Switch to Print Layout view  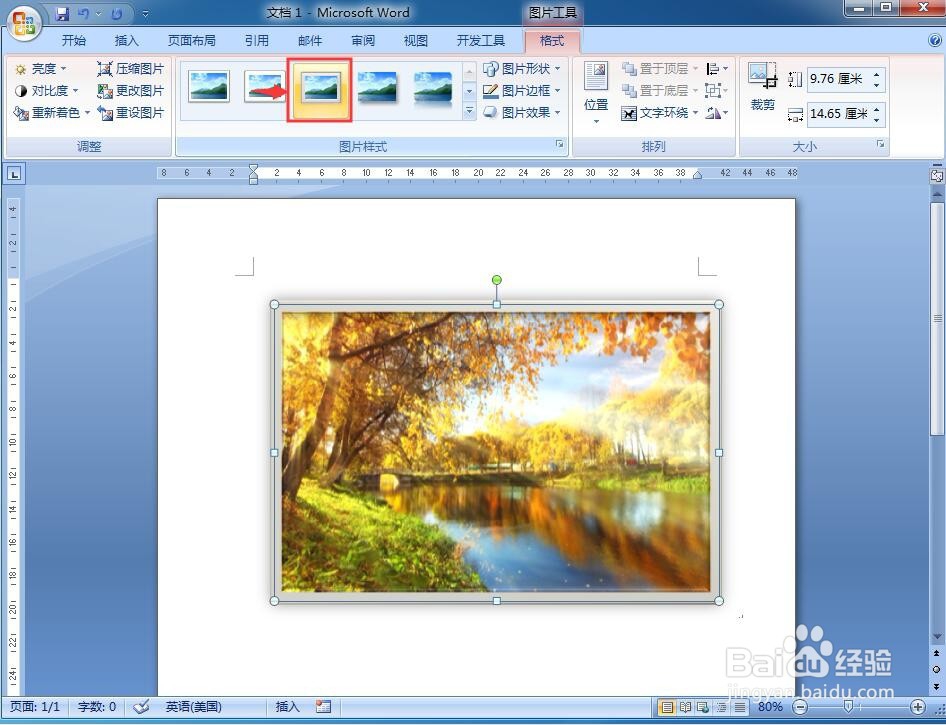(667, 706)
